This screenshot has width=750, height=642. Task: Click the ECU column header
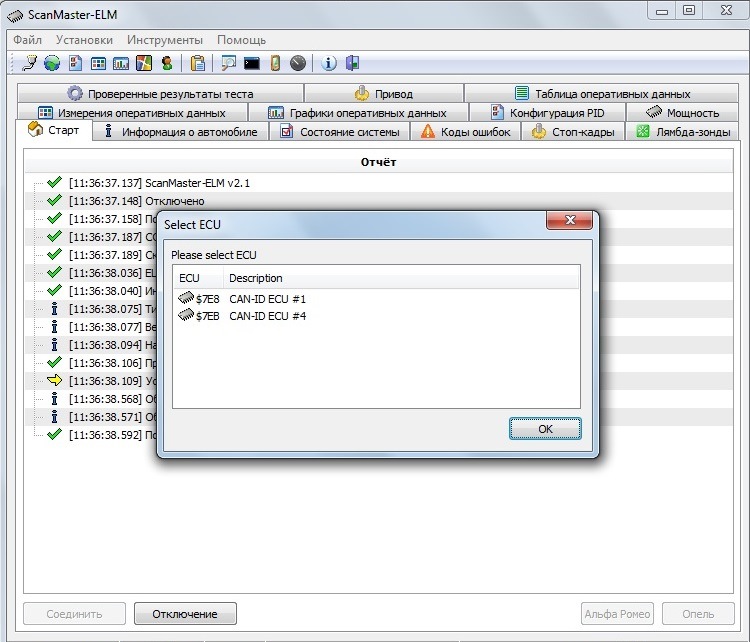pos(198,278)
